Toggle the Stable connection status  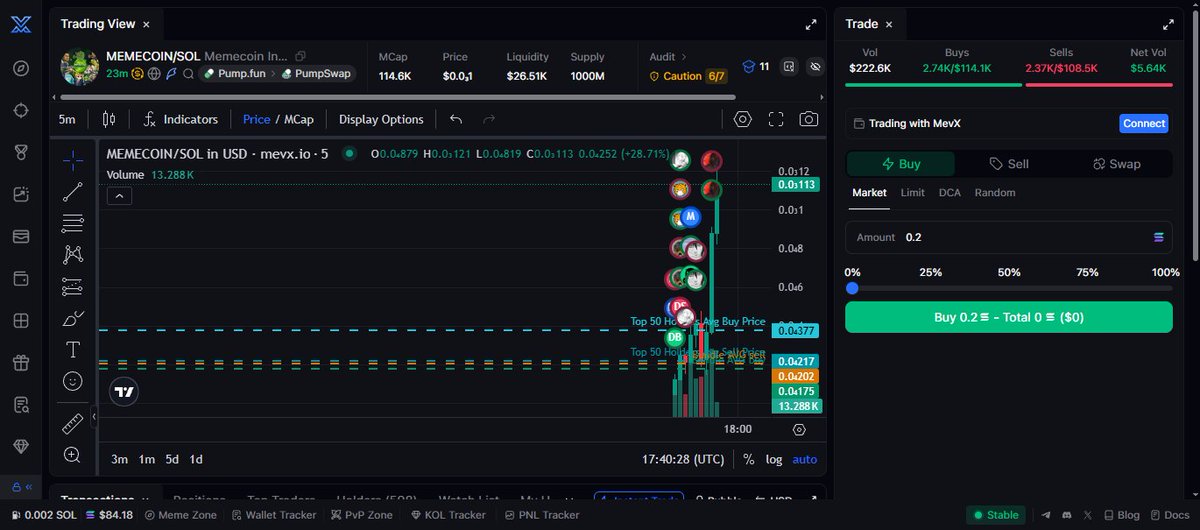click(x=995, y=515)
